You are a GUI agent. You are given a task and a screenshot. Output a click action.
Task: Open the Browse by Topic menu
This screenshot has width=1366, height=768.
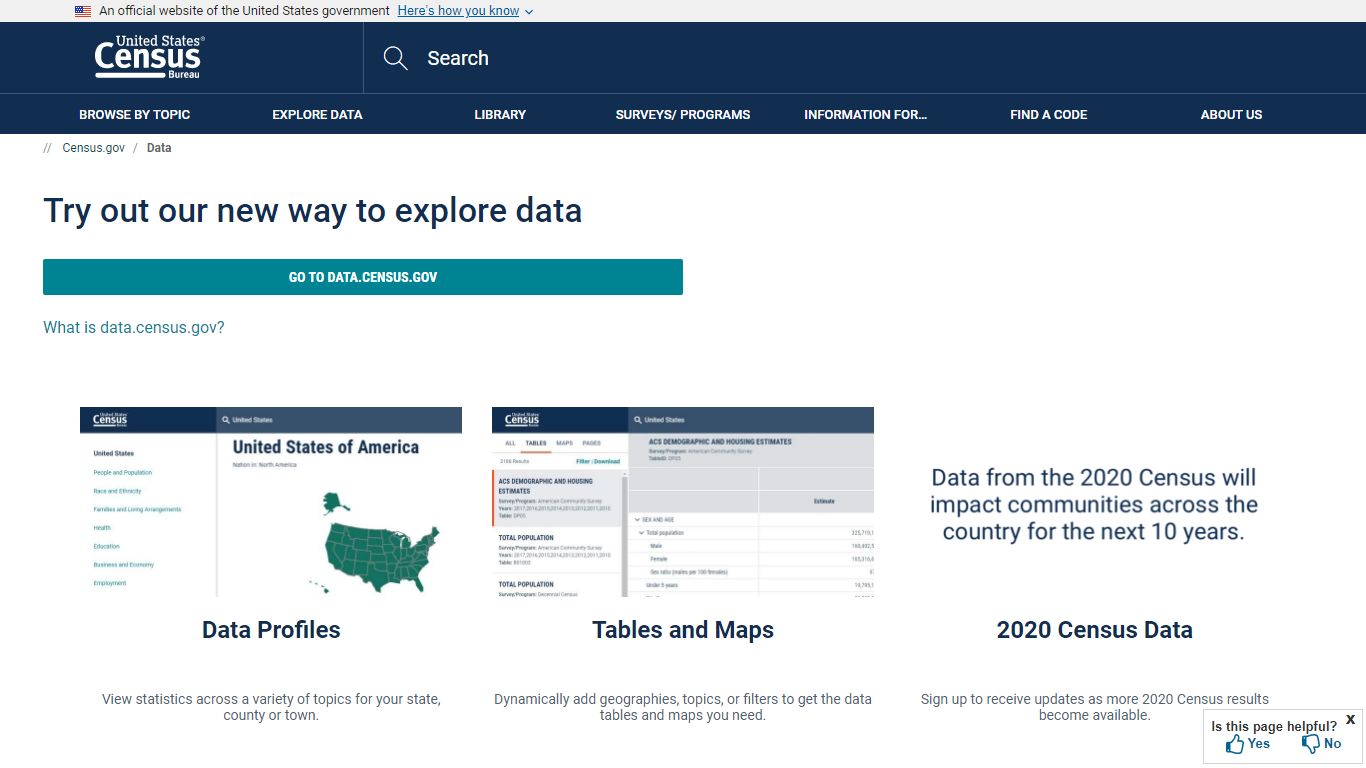pos(135,114)
